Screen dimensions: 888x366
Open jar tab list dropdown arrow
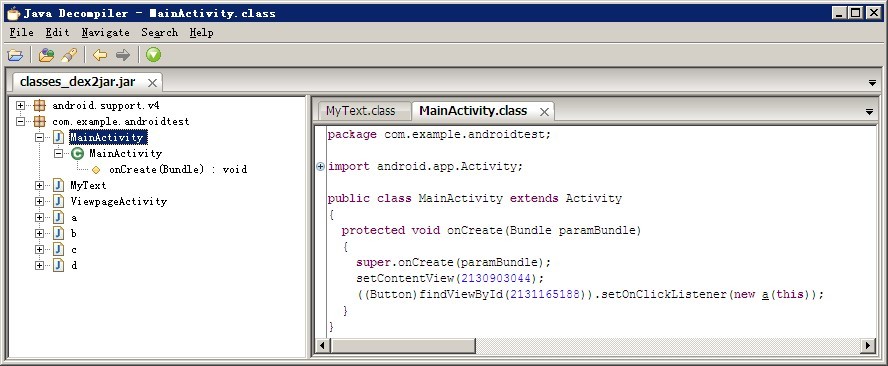[x=872, y=83]
